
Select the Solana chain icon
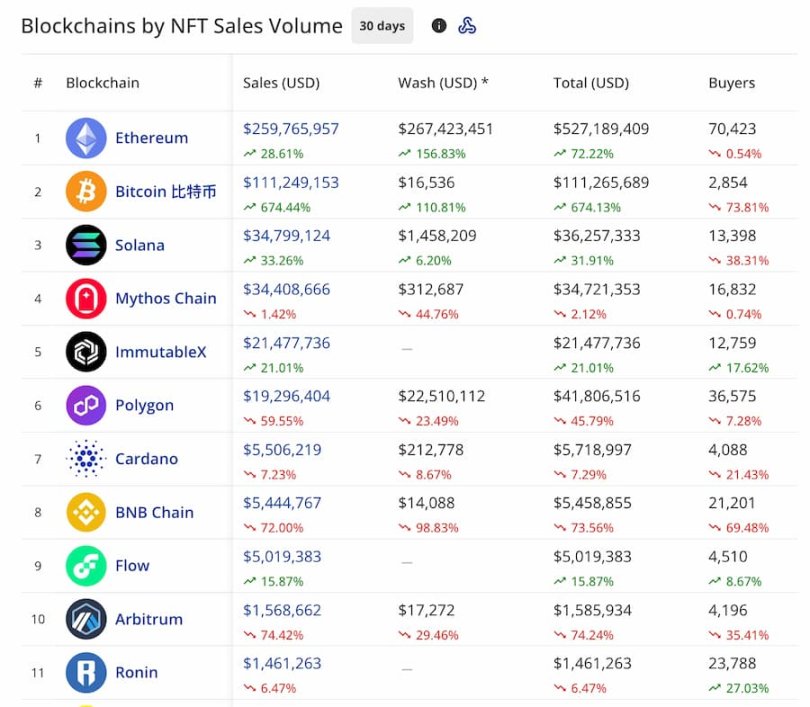pos(86,245)
